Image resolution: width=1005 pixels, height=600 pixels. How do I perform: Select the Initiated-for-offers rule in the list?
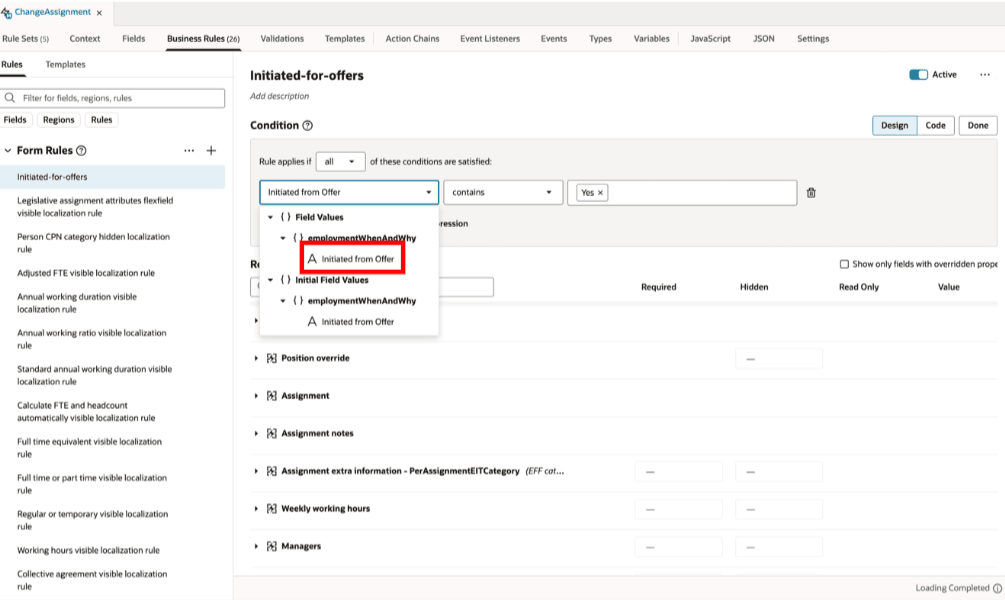(x=113, y=177)
